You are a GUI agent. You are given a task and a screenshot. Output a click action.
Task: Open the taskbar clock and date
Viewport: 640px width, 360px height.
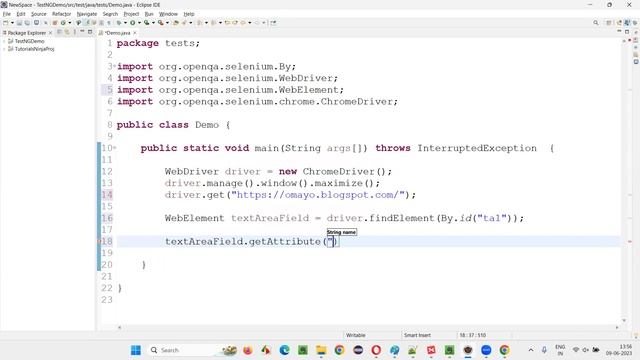point(620,350)
